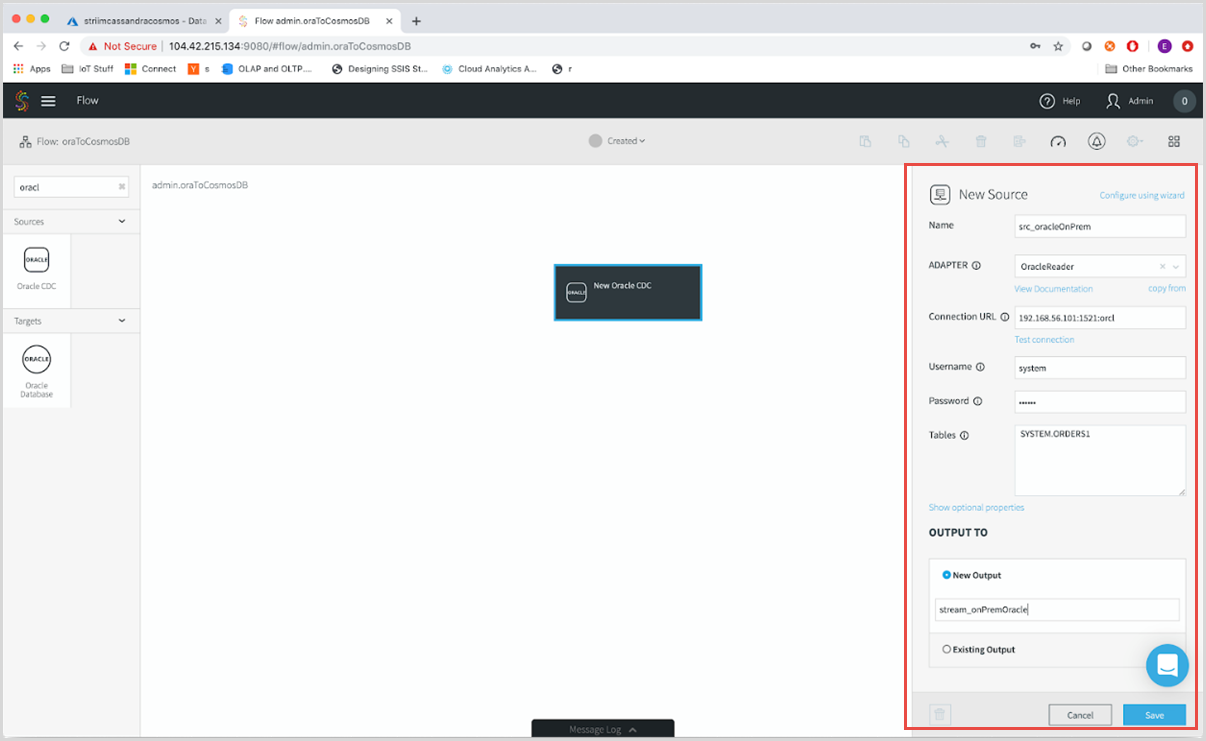
Task: Collapse the Sources section
Action: click(122, 221)
